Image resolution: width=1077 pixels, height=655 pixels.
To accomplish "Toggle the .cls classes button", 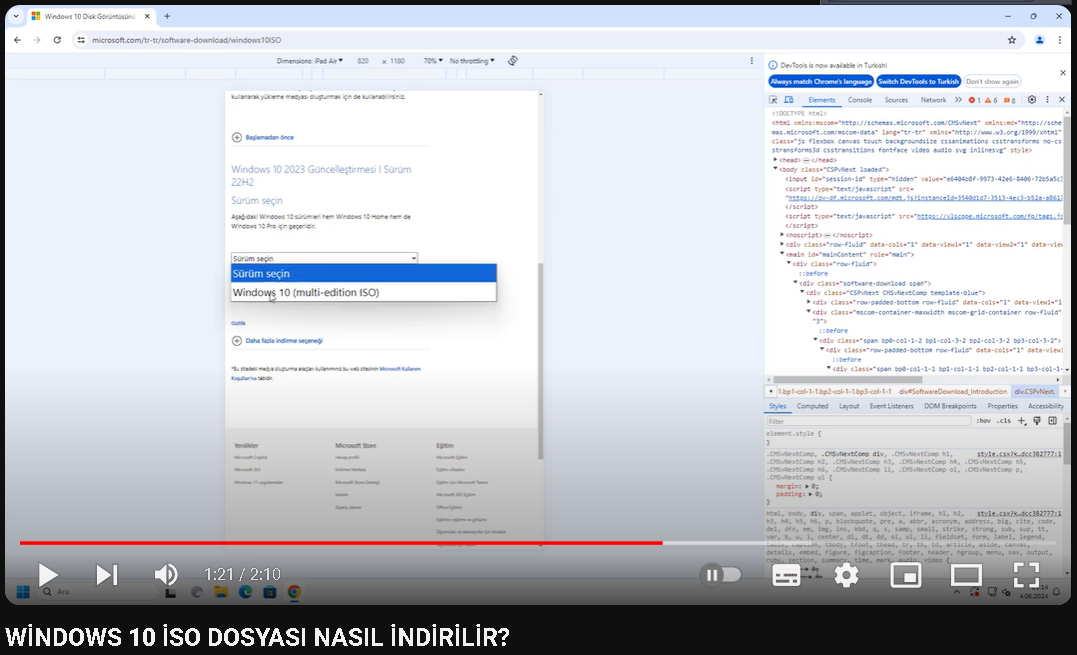I will point(1004,421).
